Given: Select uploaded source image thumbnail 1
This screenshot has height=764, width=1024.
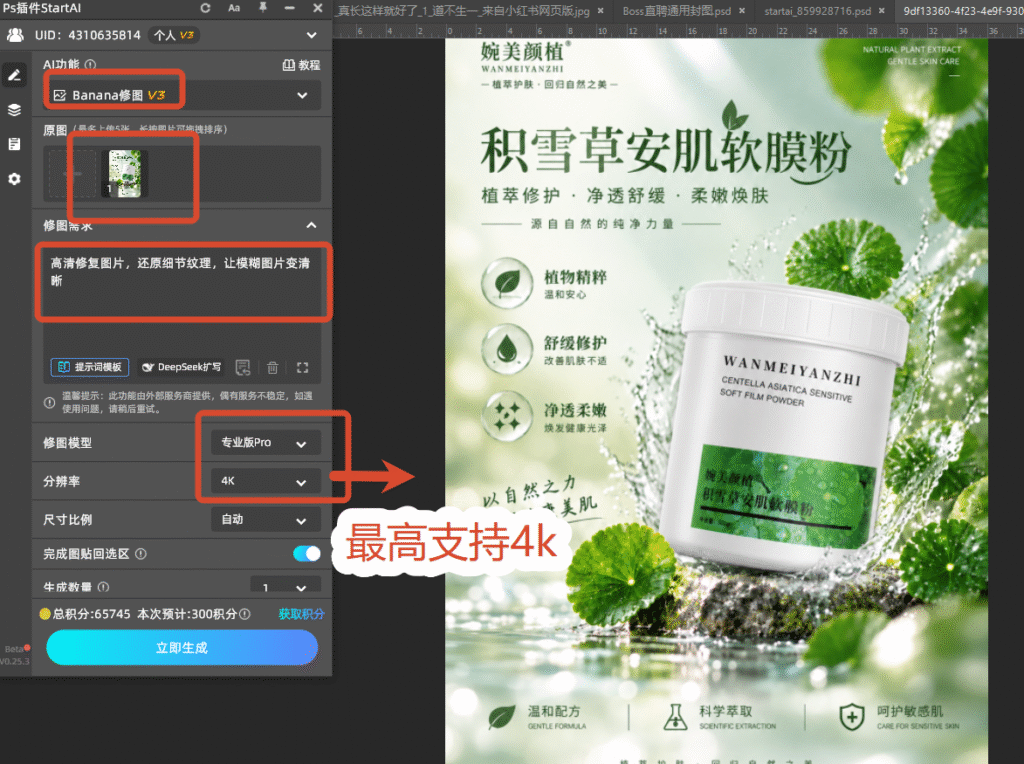Looking at the screenshot, I should (x=124, y=174).
